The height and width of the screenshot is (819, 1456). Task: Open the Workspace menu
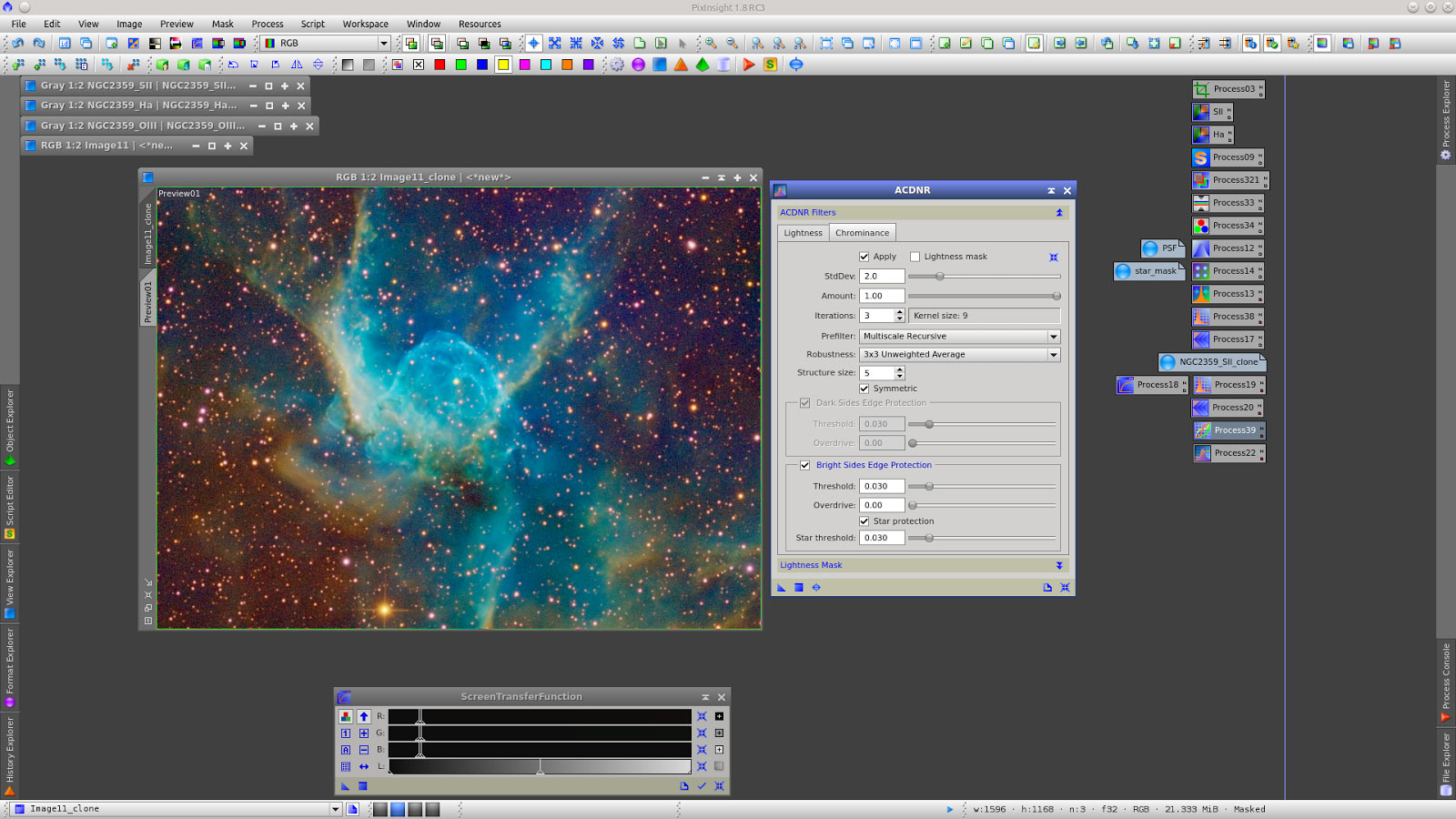coord(365,24)
